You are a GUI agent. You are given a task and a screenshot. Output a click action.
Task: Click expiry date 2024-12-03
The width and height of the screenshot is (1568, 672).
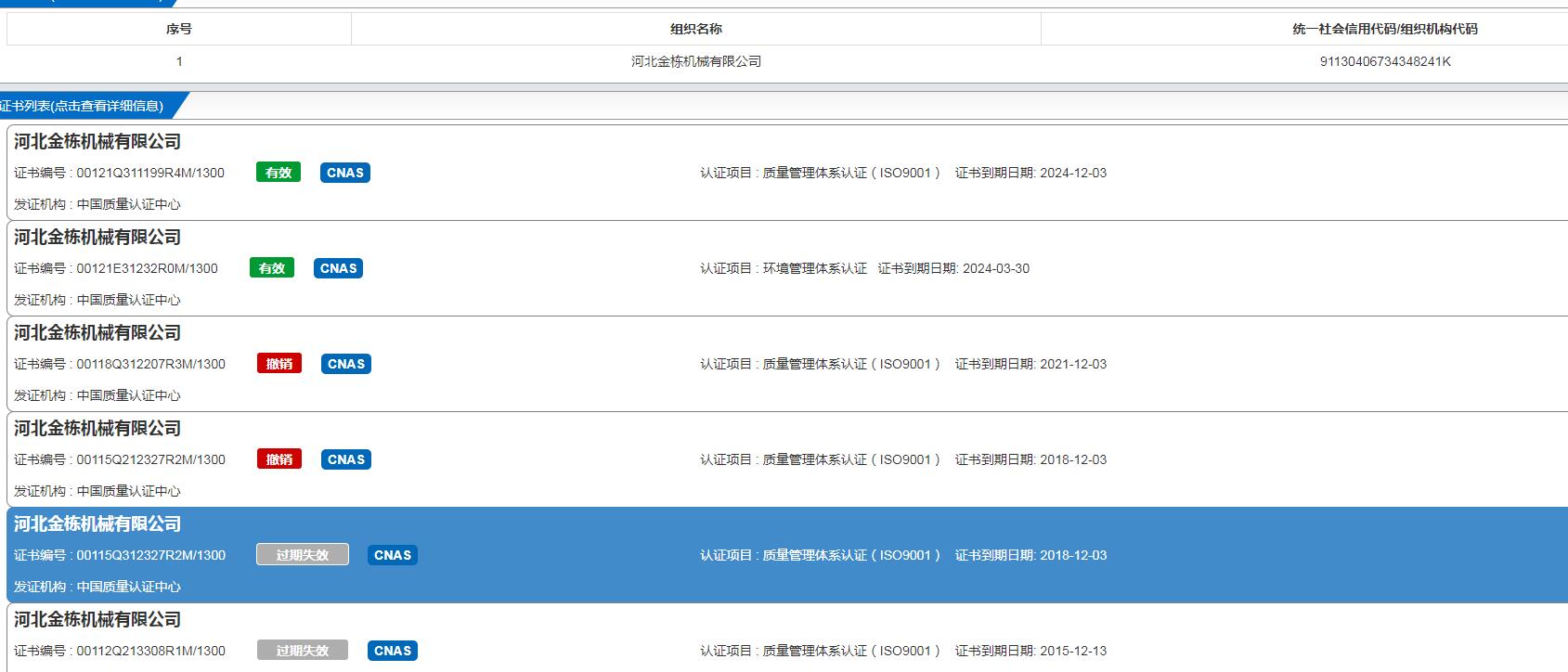point(1073,173)
